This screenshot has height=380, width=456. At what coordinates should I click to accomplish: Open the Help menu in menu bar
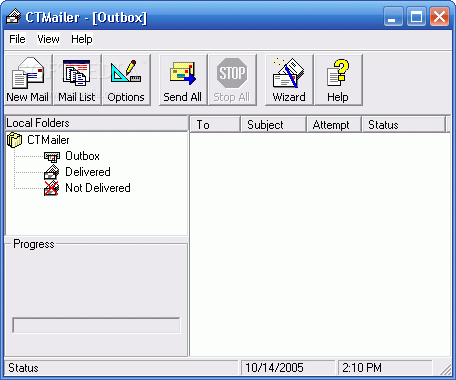click(82, 39)
